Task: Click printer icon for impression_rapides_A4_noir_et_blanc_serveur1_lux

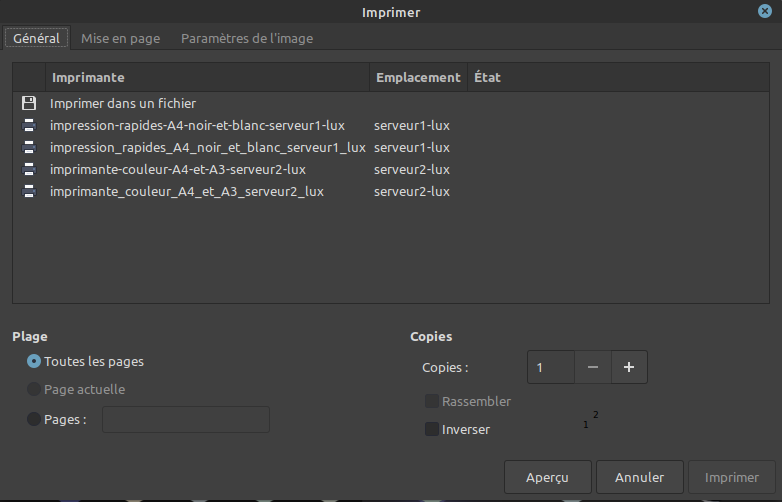Action: point(29,147)
